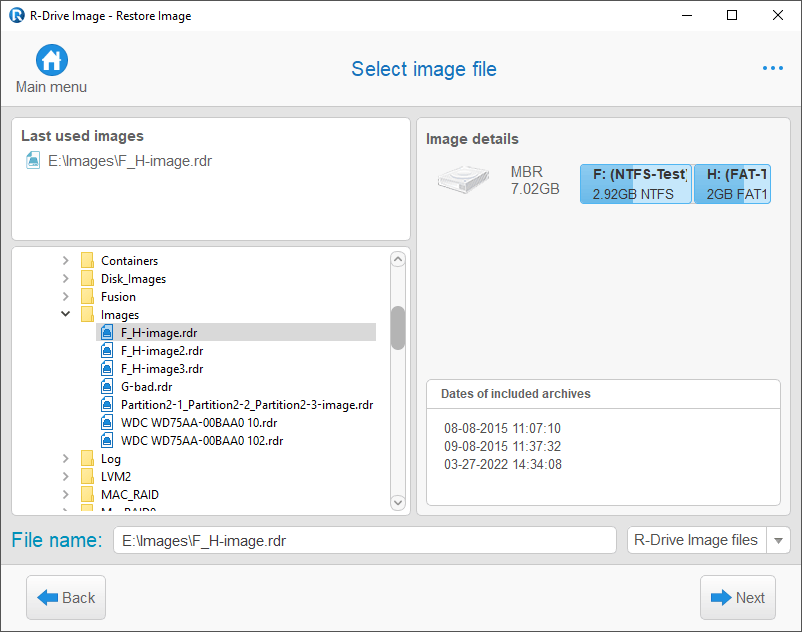The width and height of the screenshot is (802, 632).
Task: Click archive date 08-08-2015 11:07:10
Action: coord(502,428)
